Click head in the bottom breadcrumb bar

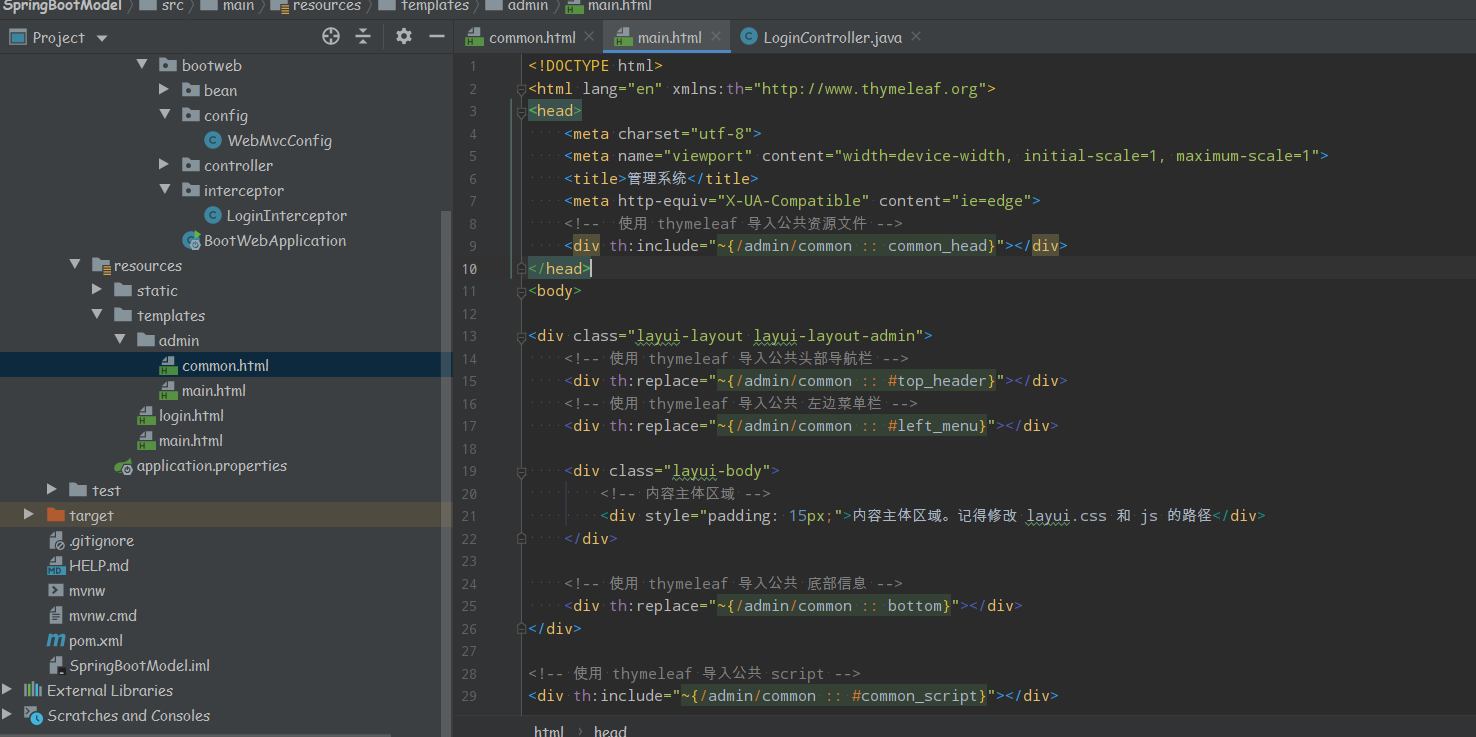point(609,730)
